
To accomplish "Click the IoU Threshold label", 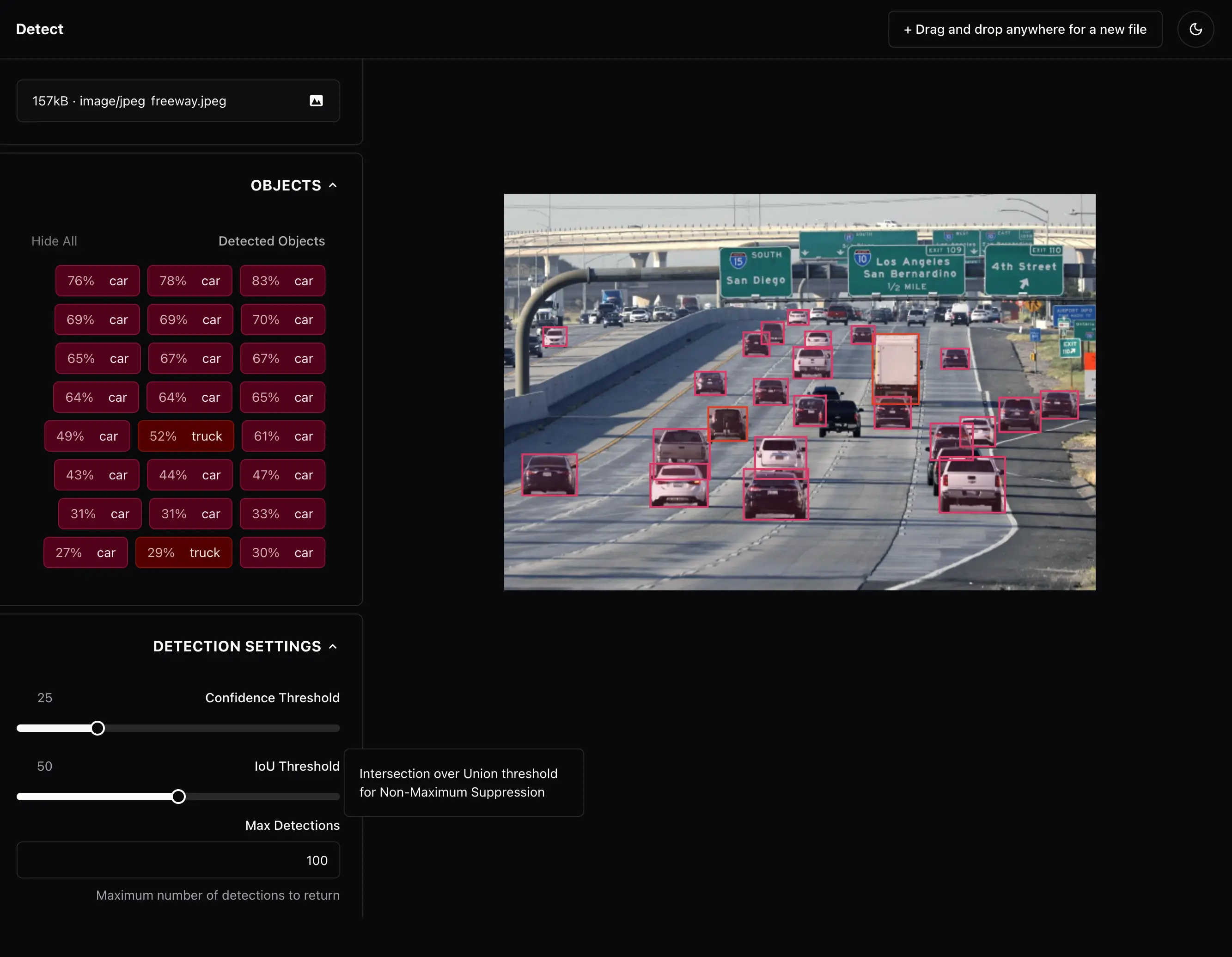I will click(297, 766).
